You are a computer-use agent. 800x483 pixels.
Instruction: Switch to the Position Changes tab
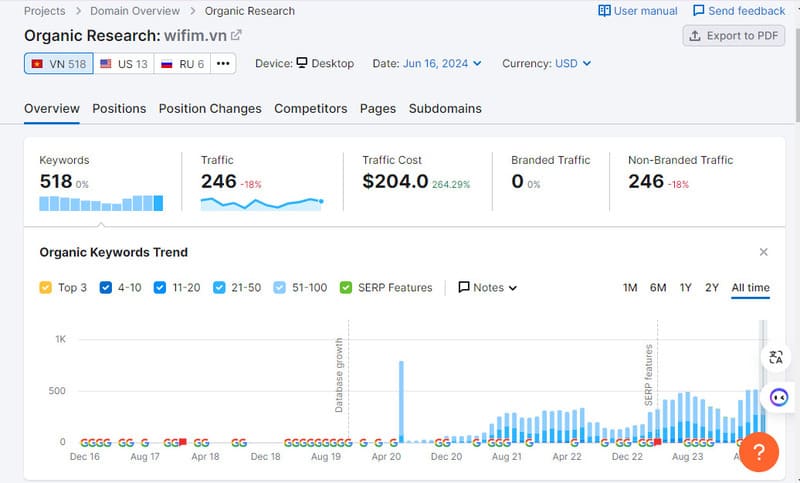click(210, 108)
